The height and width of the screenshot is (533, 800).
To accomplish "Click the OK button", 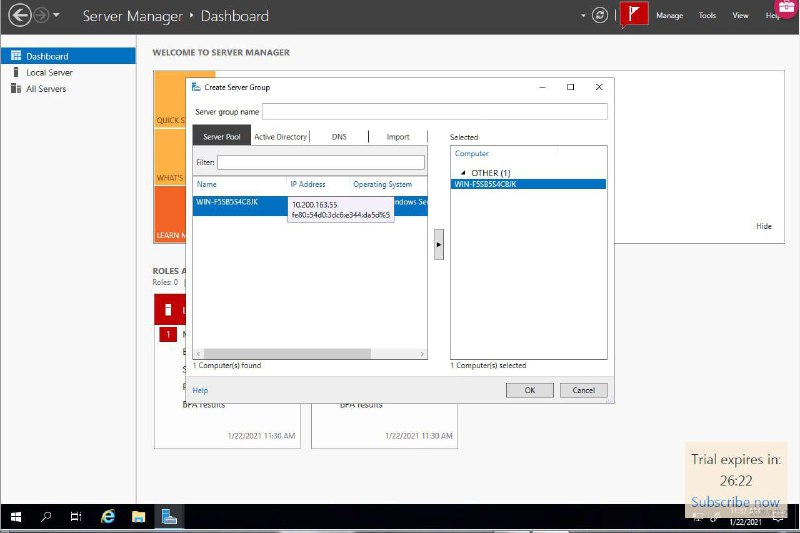I will [530, 390].
